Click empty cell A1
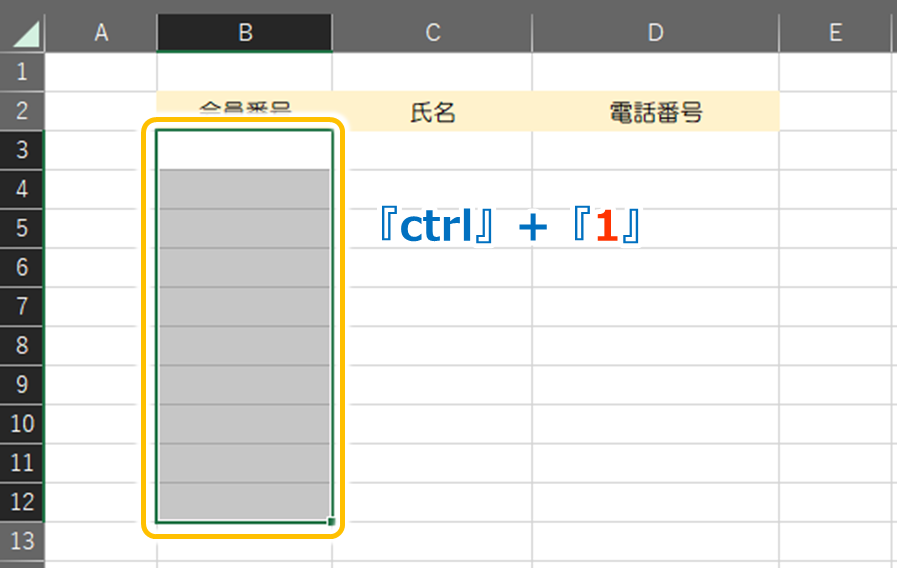Viewport: 897px width, 568px height. point(101,72)
